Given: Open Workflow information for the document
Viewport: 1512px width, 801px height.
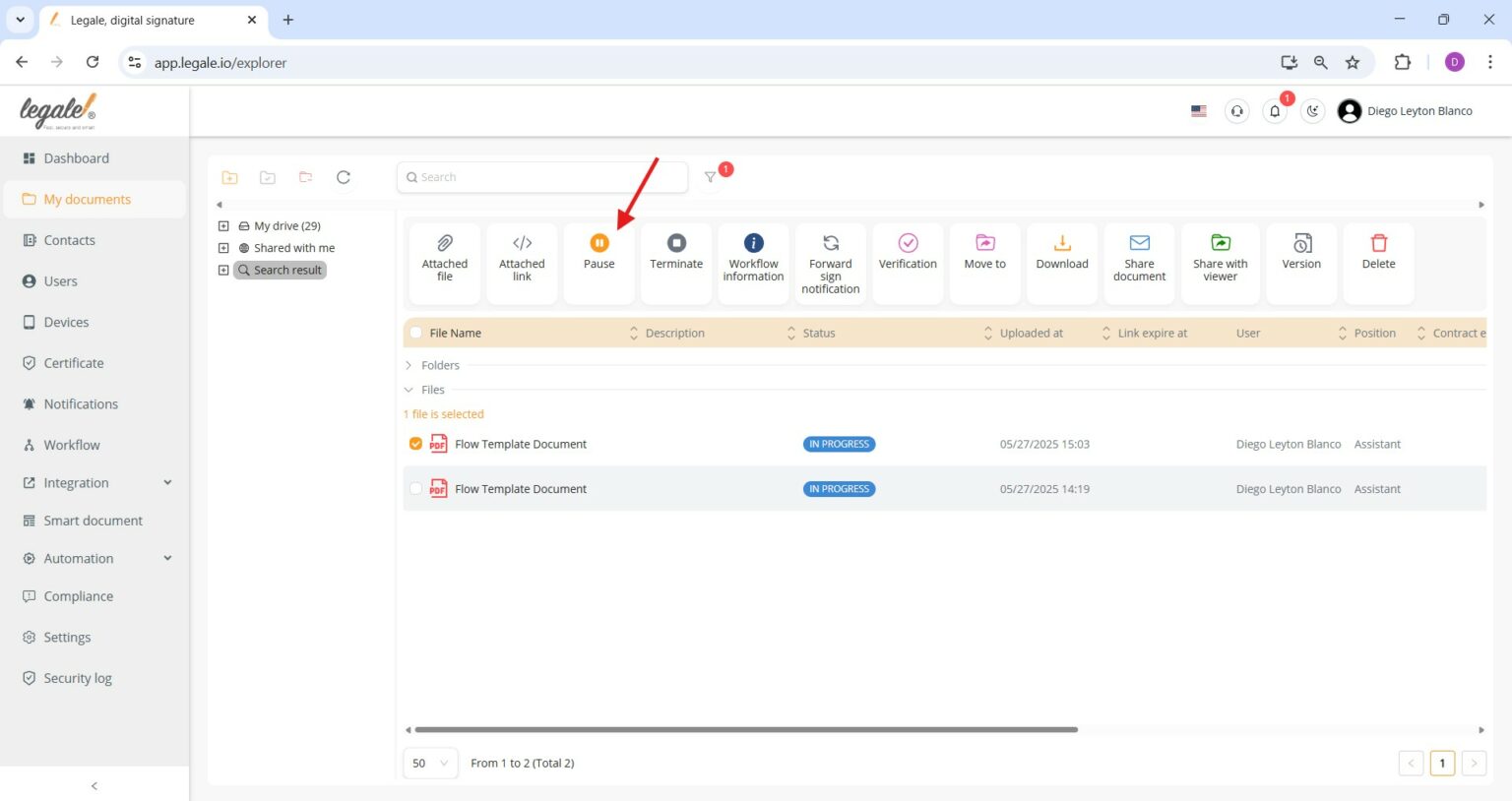Looking at the screenshot, I should point(753,258).
